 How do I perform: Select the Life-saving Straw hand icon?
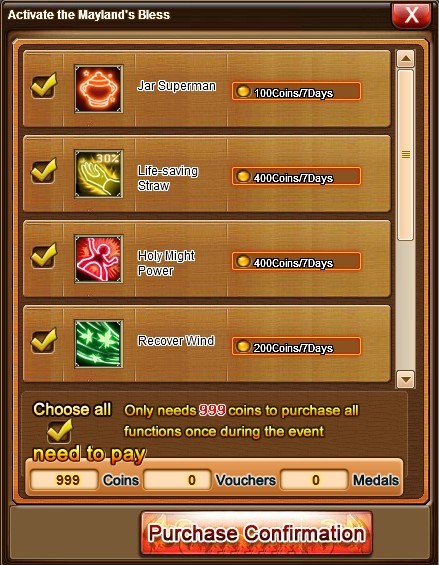(x=98, y=174)
